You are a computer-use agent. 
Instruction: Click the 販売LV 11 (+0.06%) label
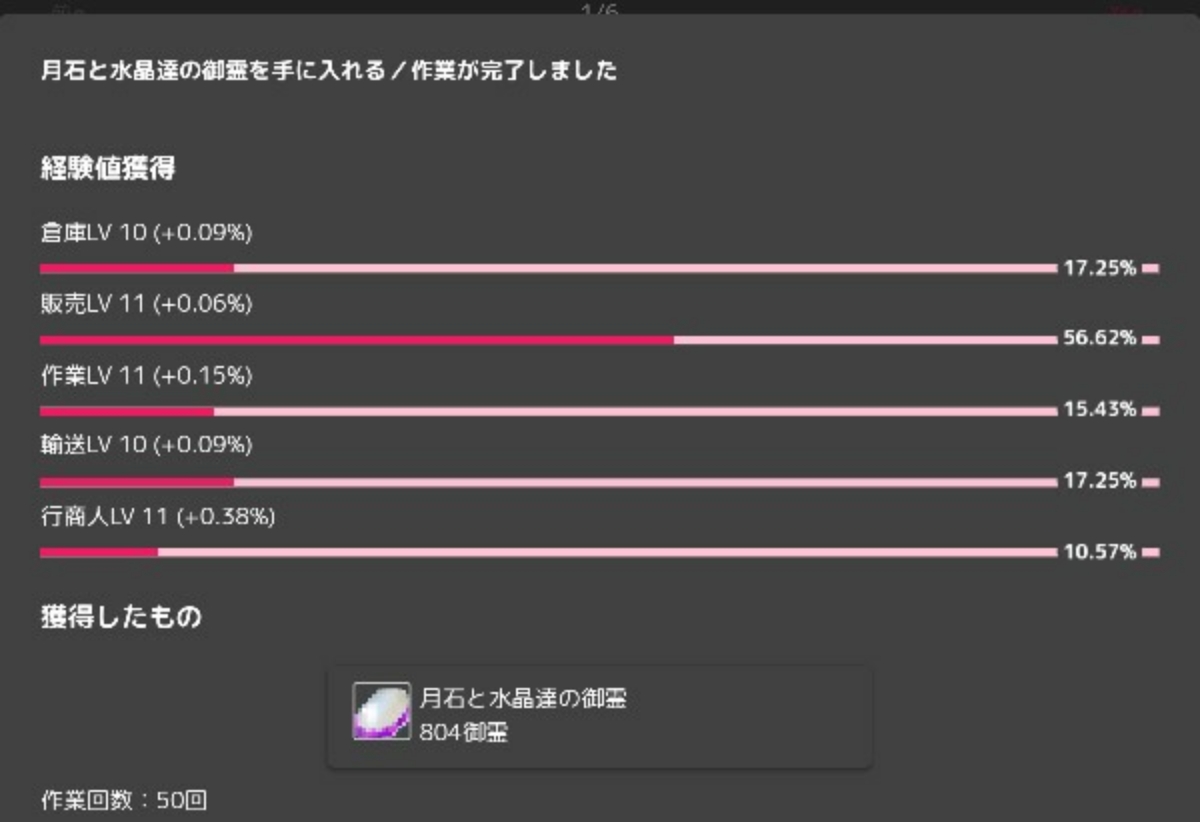click(x=146, y=304)
